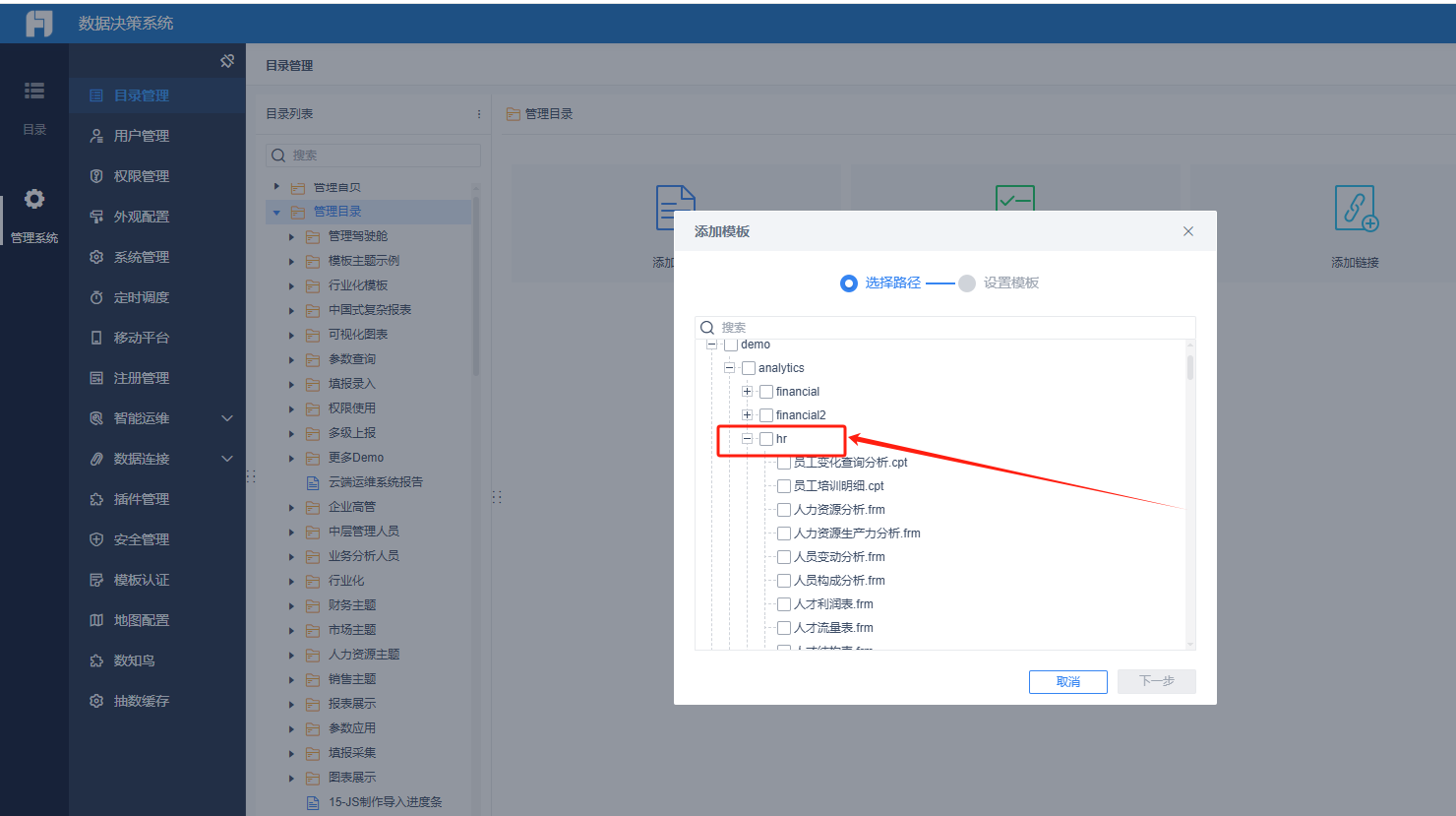This screenshot has height=816, width=1456.
Task: Click the 移动平台 phone icon
Action: pos(96,338)
